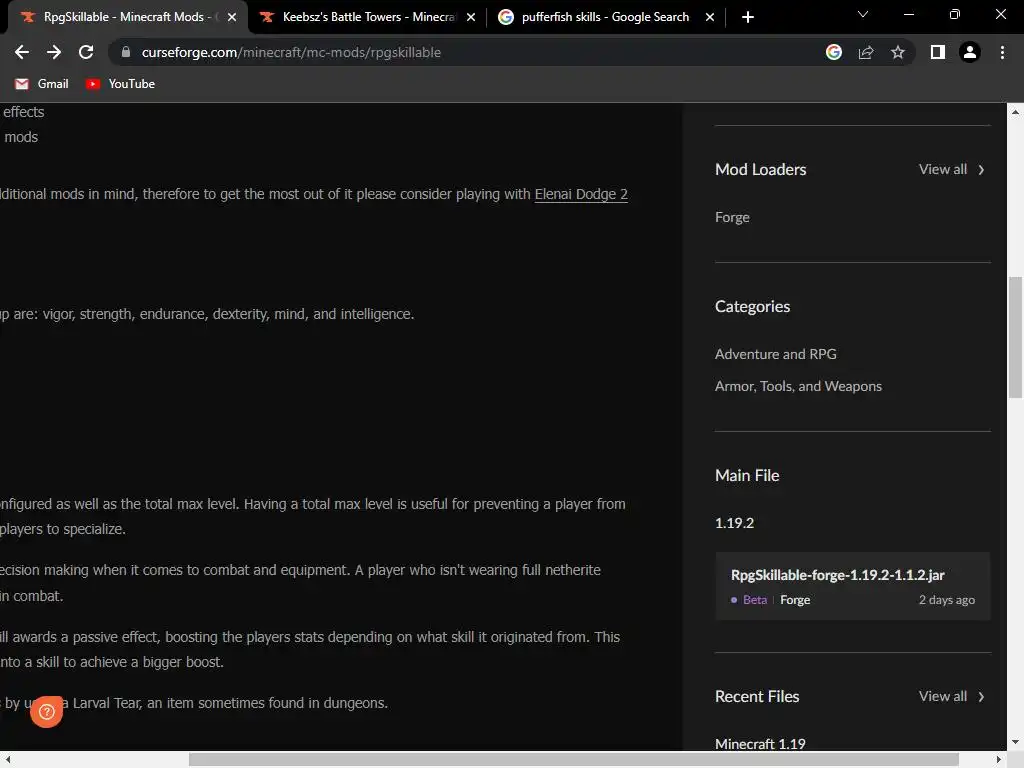Close the pufferfish skills Google Search tab
This screenshot has width=1024, height=768.
710,18
